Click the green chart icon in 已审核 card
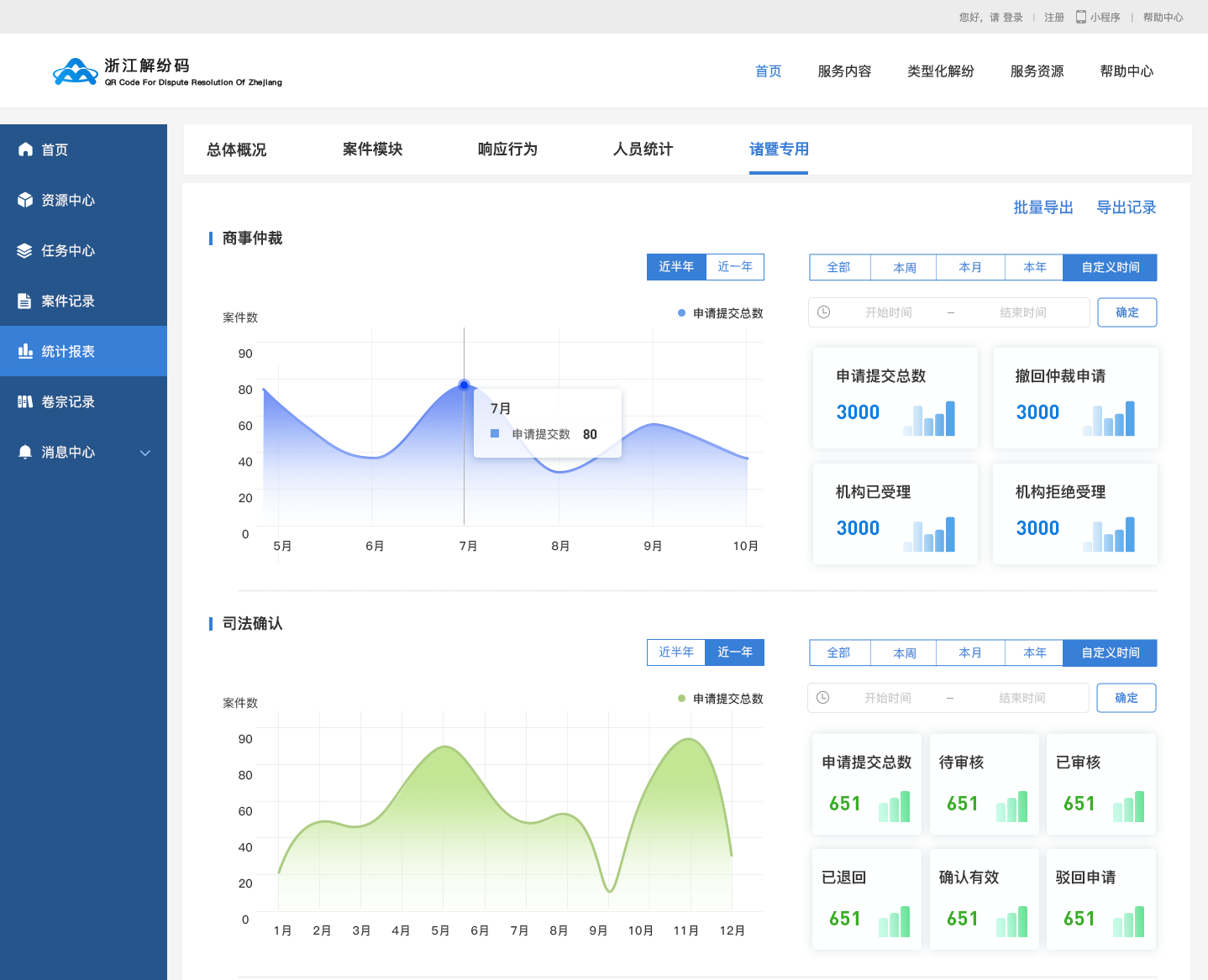The height and width of the screenshot is (980, 1208). click(x=1128, y=806)
